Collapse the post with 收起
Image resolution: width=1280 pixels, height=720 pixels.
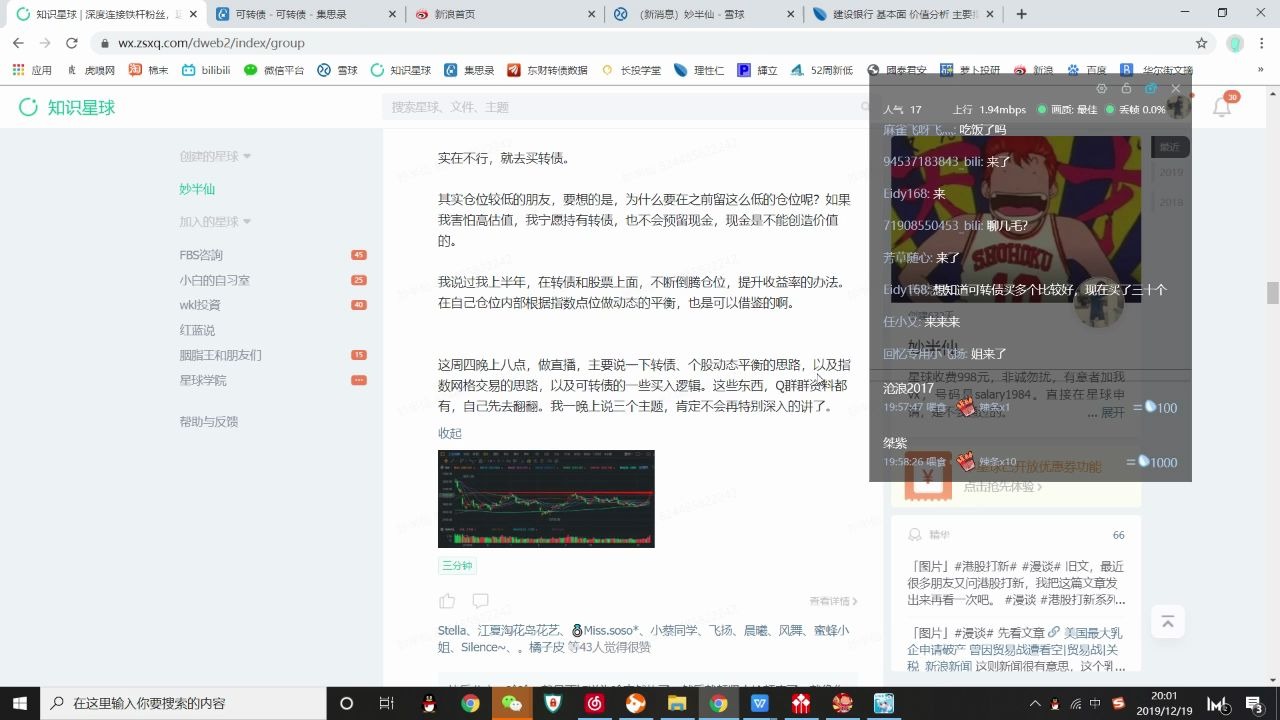(450, 433)
